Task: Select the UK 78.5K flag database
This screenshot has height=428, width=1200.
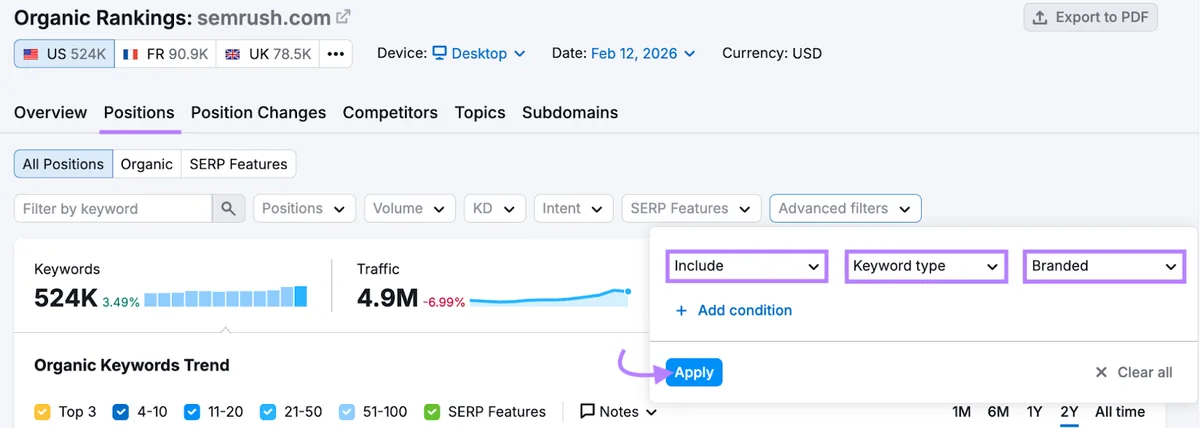Action: [268, 54]
